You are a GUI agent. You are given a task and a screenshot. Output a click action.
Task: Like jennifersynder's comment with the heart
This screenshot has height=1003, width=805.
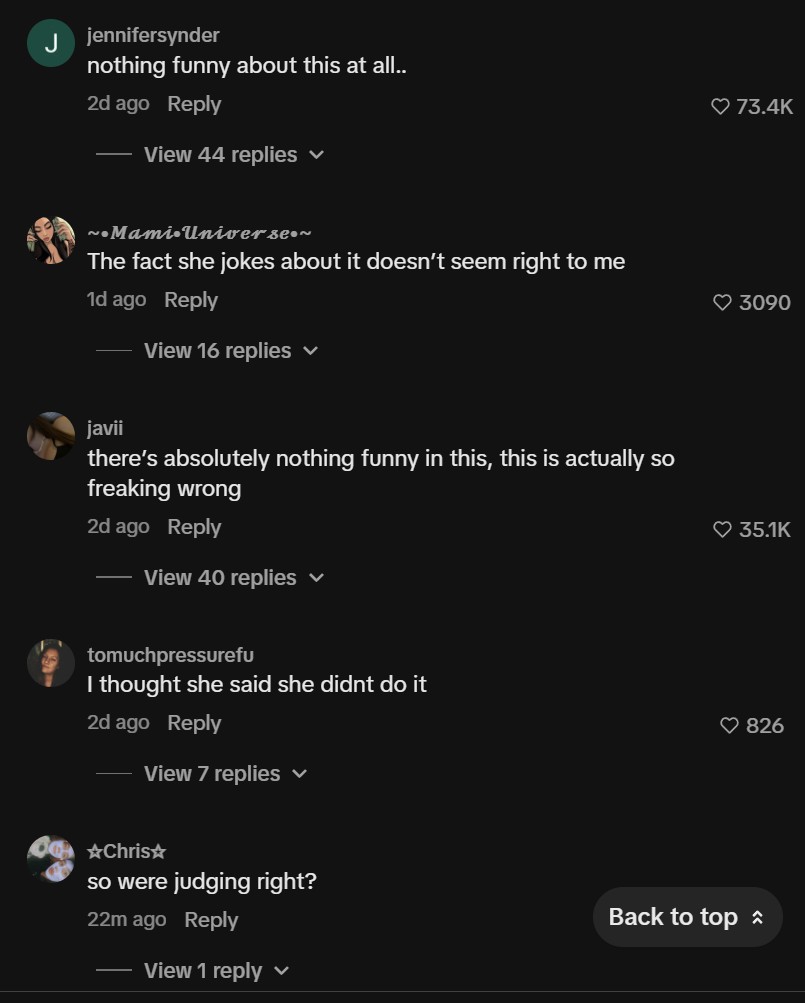click(720, 106)
